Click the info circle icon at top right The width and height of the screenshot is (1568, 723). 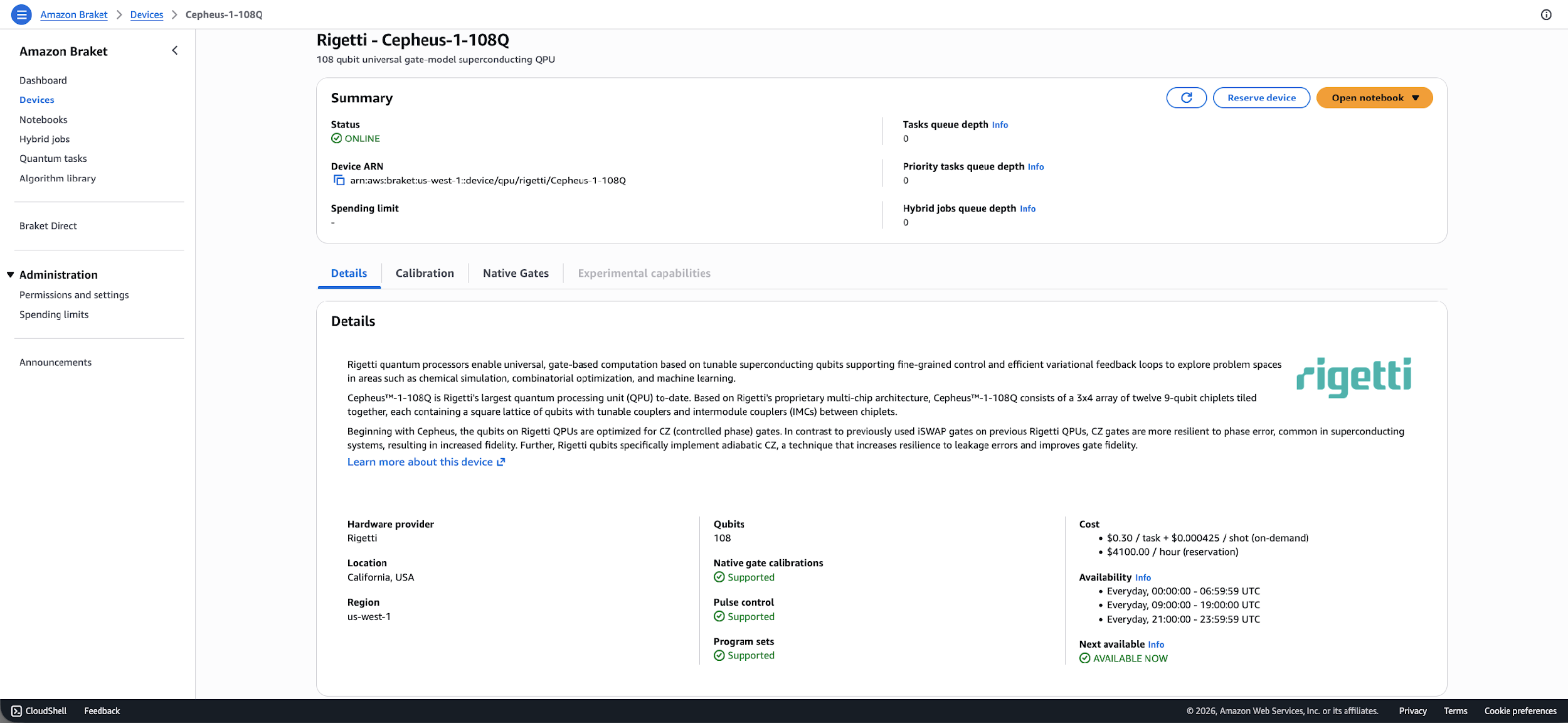tap(1546, 14)
